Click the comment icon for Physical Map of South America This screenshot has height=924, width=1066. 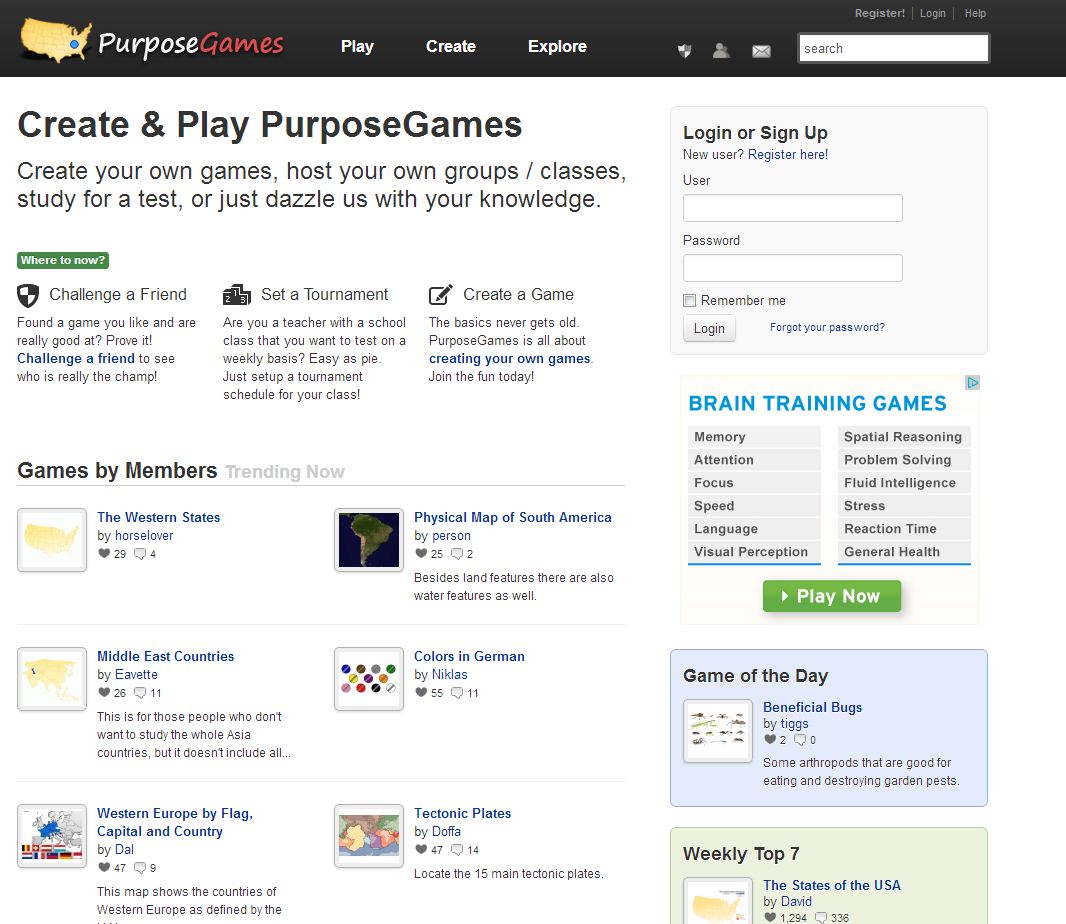[x=457, y=554]
